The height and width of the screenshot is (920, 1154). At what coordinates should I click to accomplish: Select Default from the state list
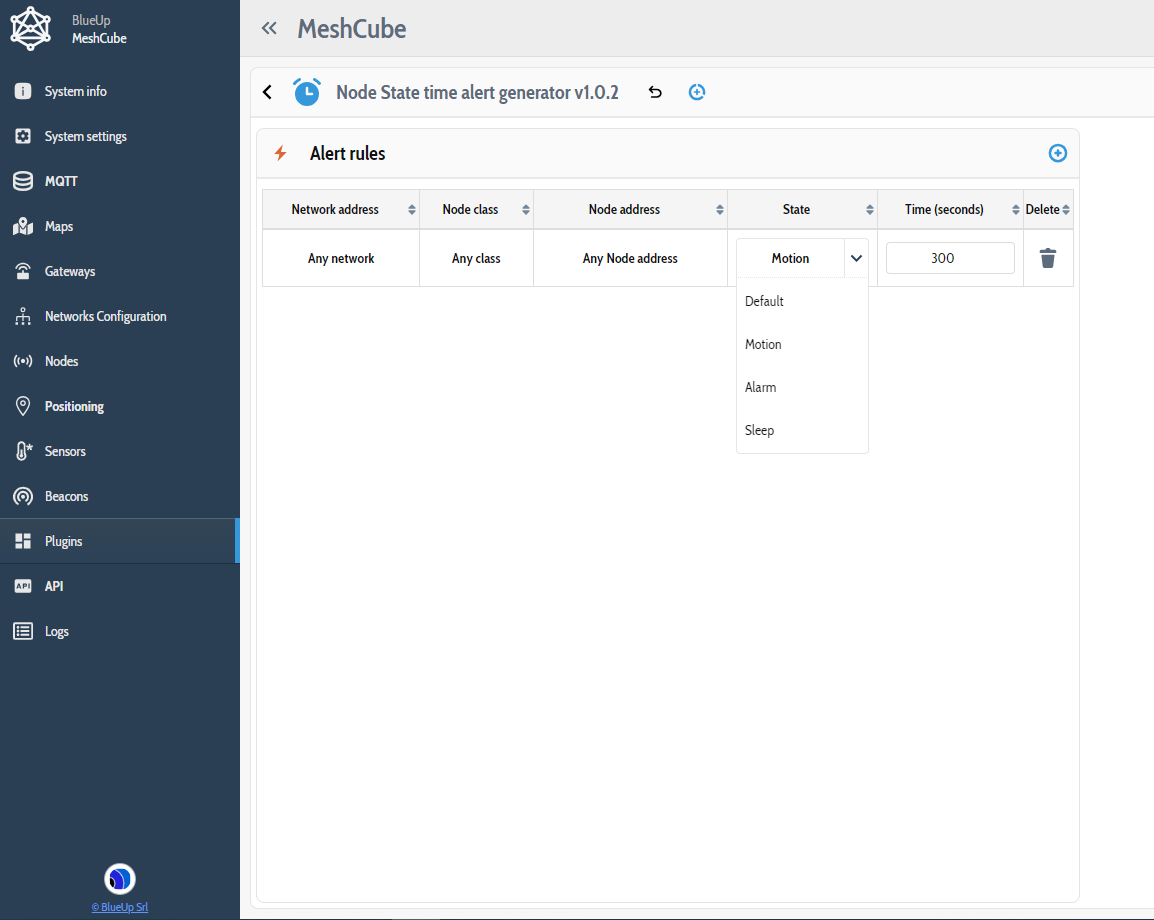tap(764, 301)
